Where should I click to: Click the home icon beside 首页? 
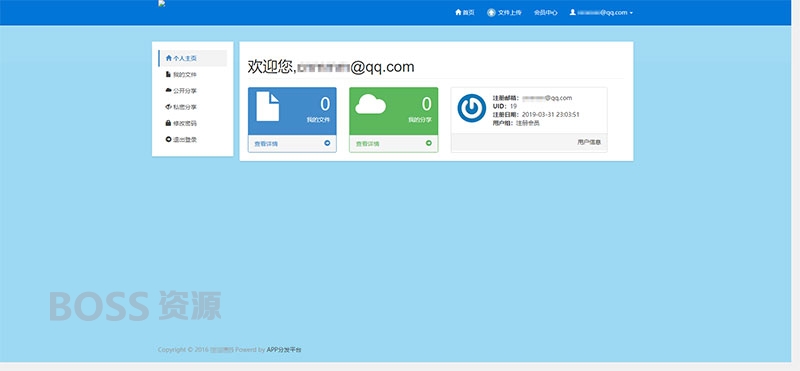(x=458, y=12)
